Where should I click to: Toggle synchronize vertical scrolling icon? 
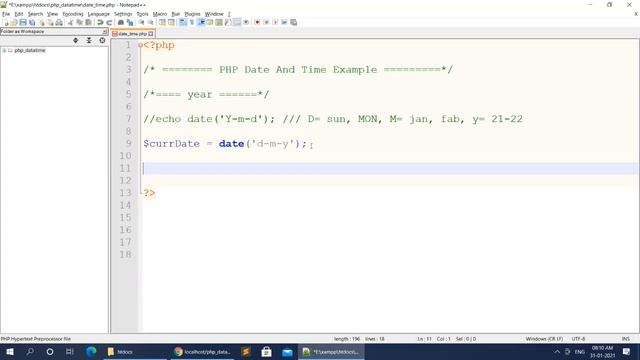coord(162,22)
